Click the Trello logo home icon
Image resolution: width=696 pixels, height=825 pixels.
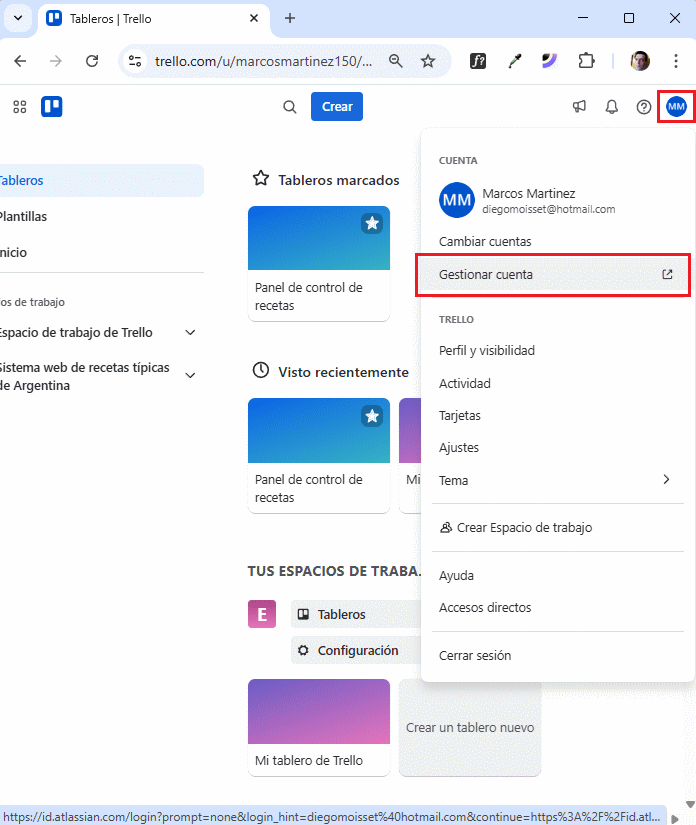click(52, 107)
